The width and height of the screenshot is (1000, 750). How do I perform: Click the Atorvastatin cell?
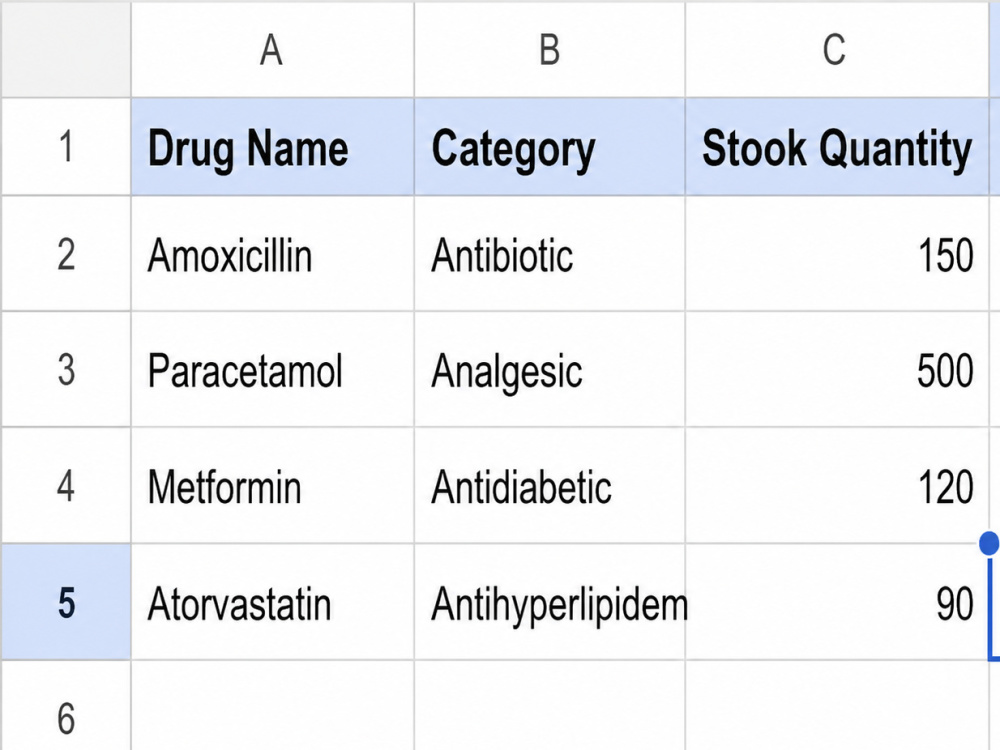[272, 602]
